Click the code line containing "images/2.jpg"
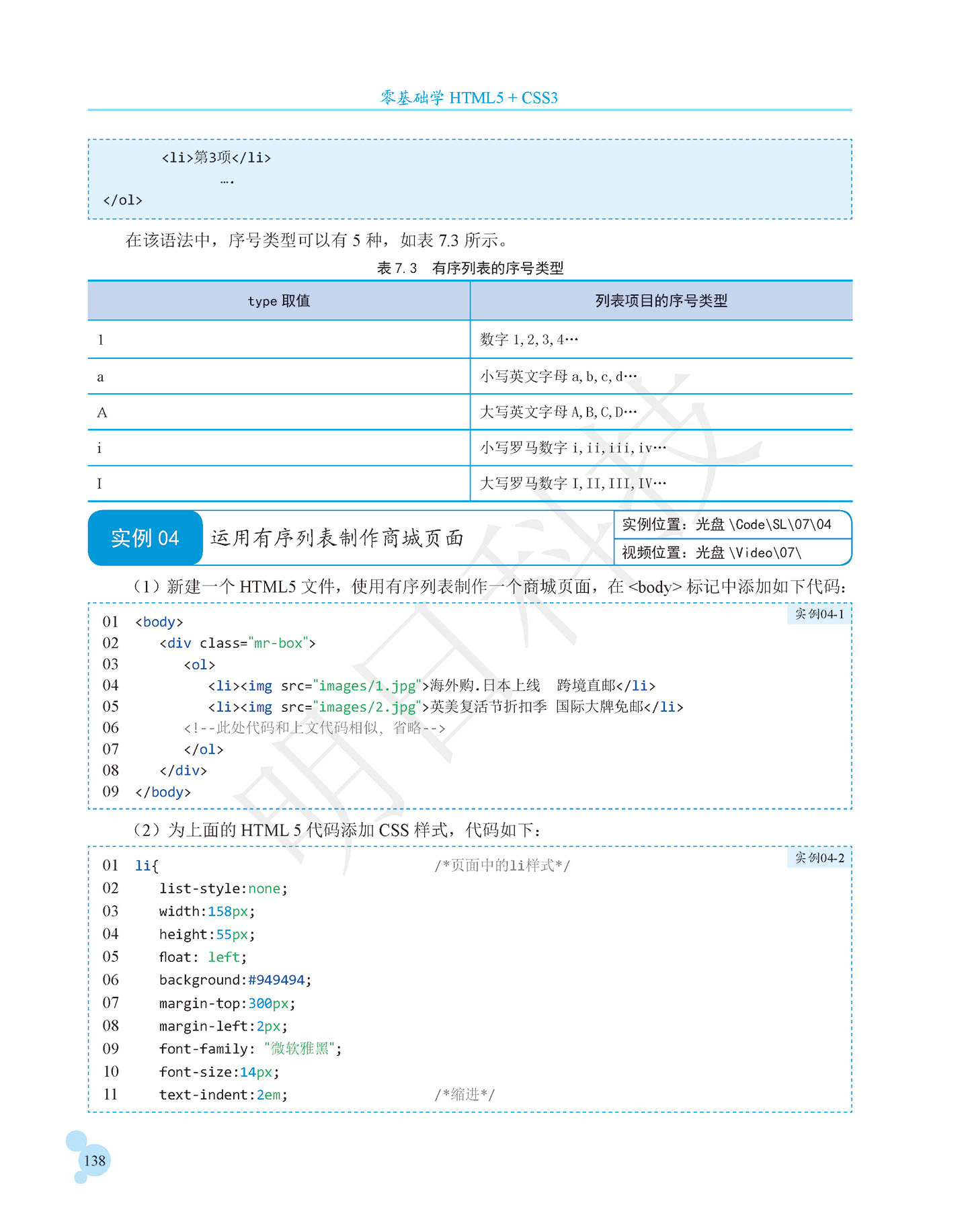This screenshot has height=1232, width=968. 446,707
